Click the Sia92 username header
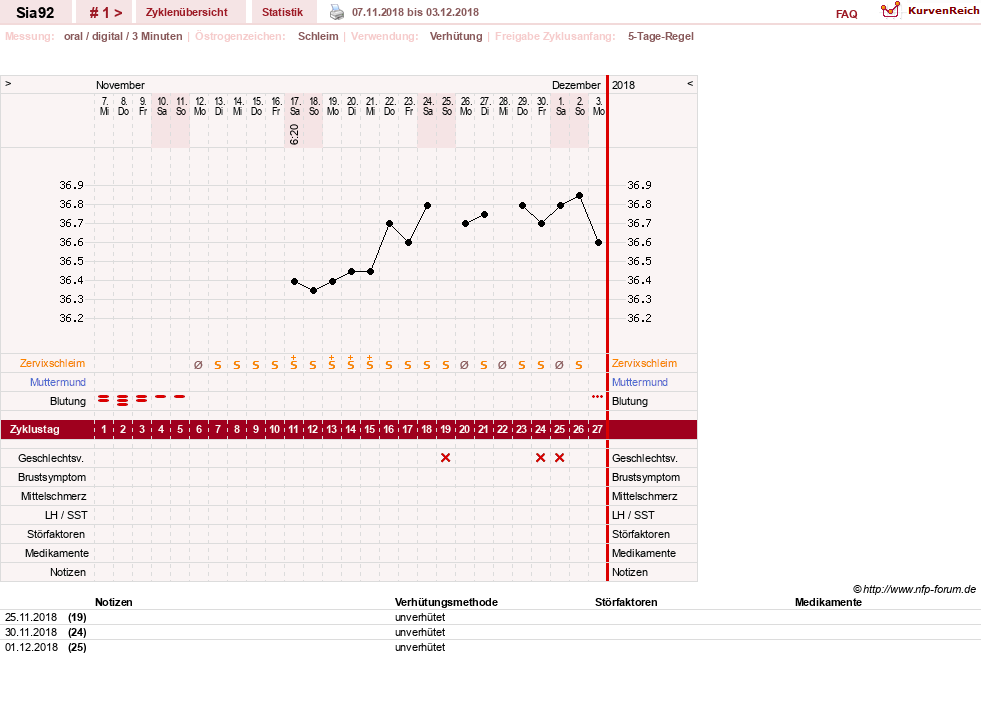This screenshot has width=981, height=701. click(35, 12)
